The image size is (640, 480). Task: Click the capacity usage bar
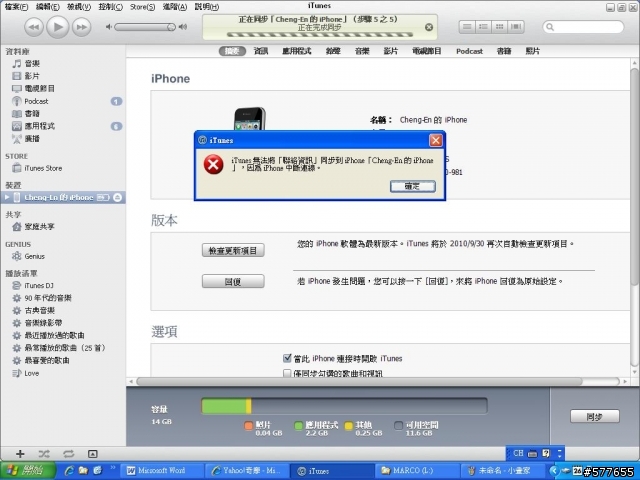point(344,407)
